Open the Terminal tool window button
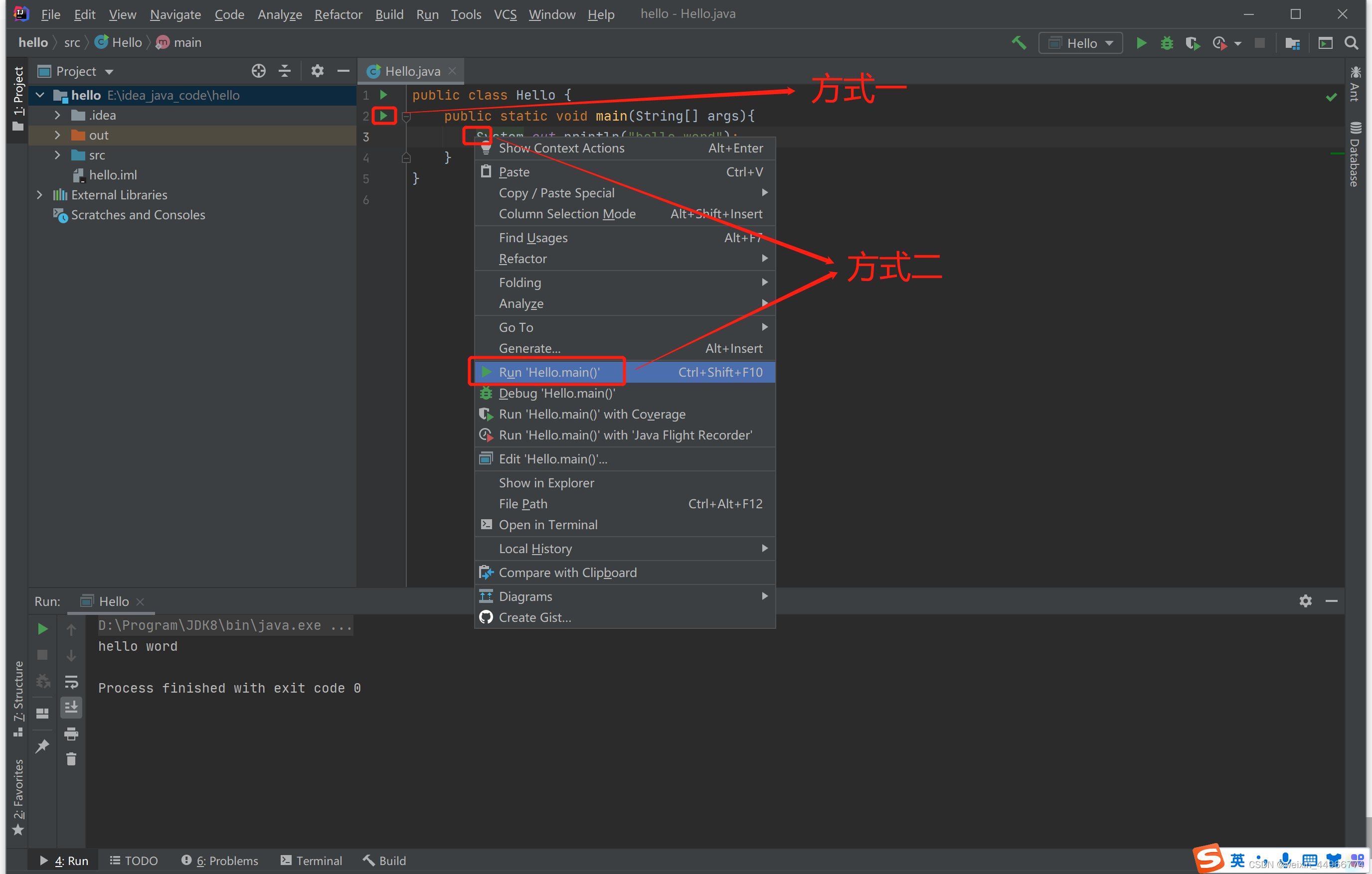Screen dimensions: 1372x874 [x=311, y=861]
